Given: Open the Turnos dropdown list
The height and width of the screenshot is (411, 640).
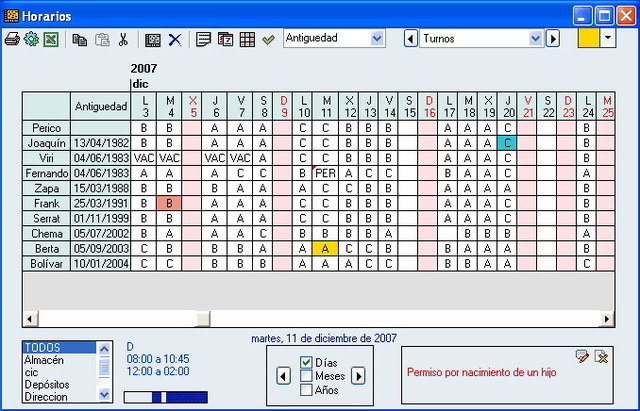Looking at the screenshot, I should pyautogui.click(x=535, y=39).
